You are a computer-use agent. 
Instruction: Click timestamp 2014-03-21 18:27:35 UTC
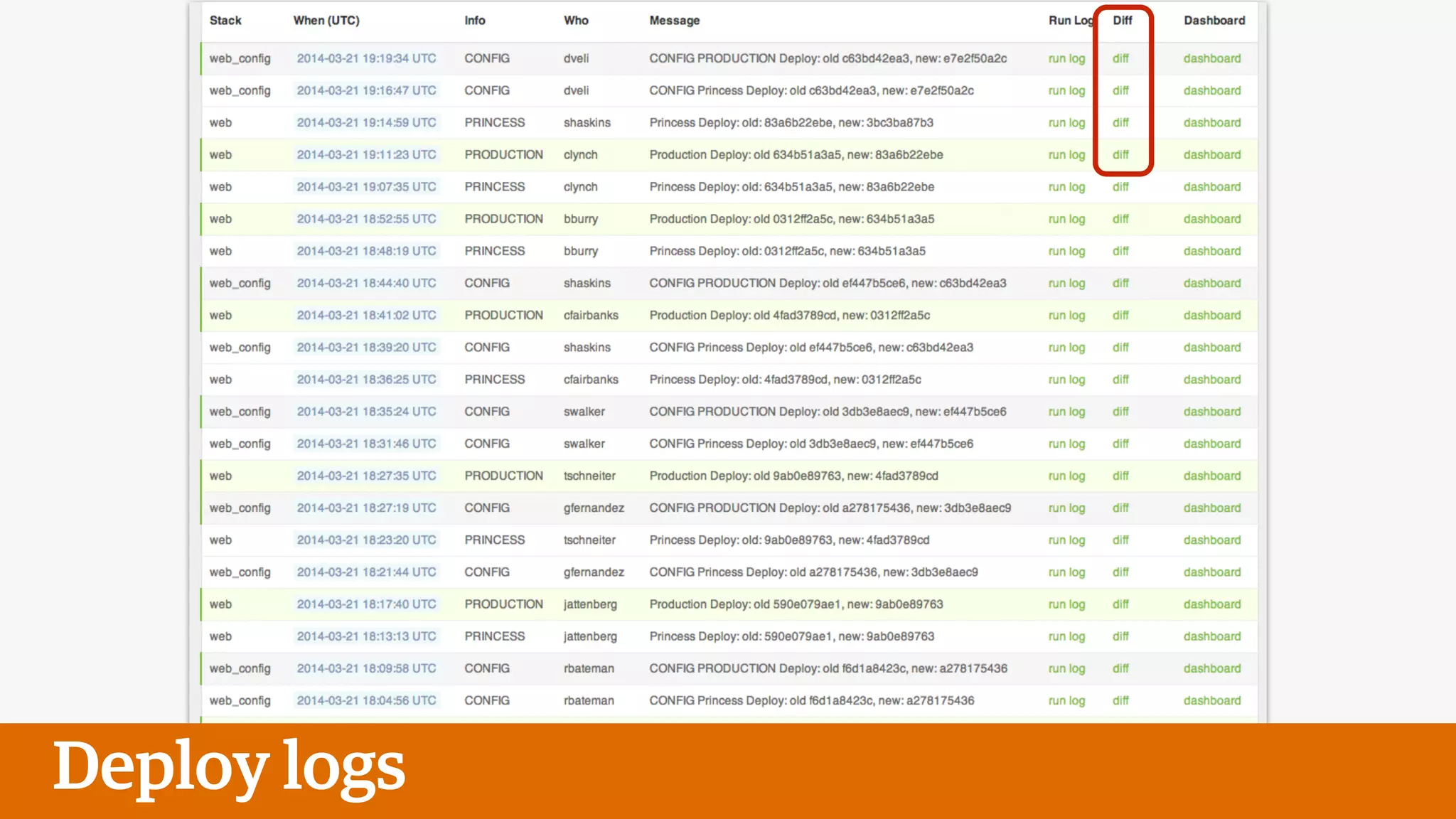pyautogui.click(x=366, y=476)
